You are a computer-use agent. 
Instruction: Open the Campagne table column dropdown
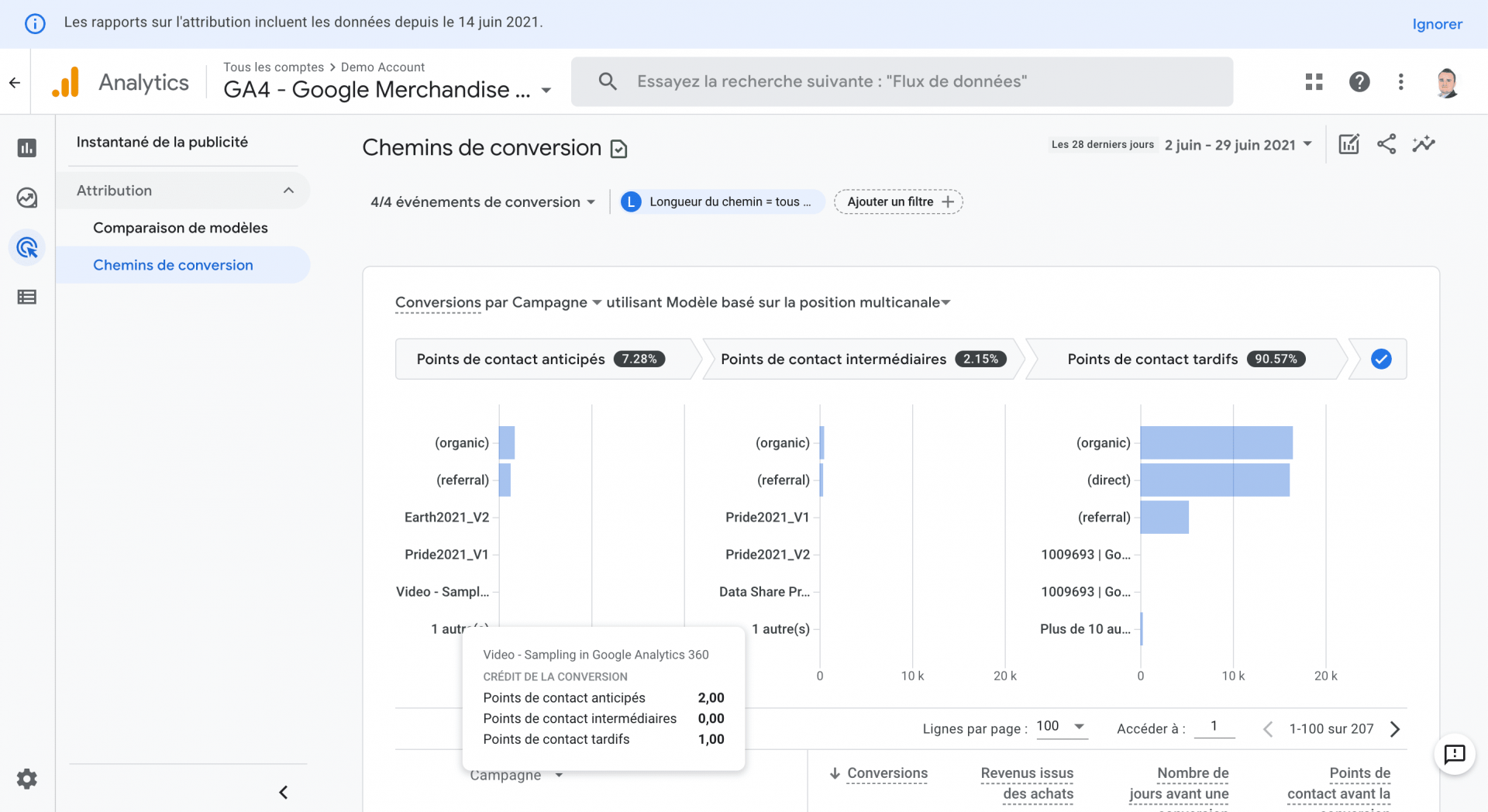pos(516,775)
